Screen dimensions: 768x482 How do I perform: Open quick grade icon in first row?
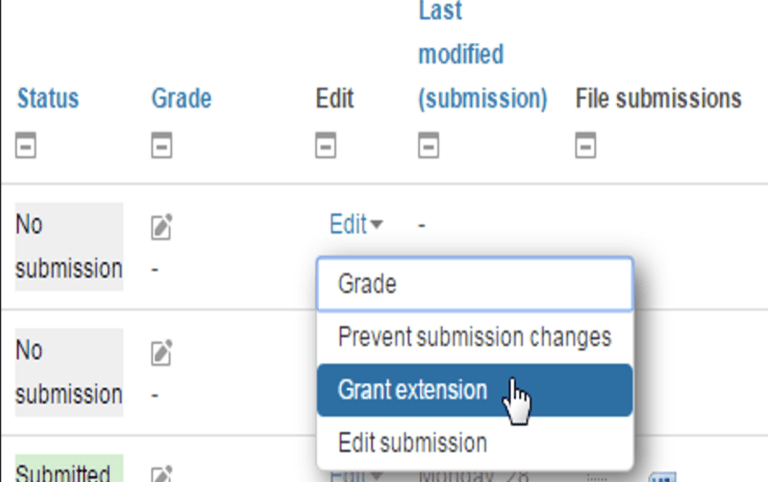click(x=161, y=229)
